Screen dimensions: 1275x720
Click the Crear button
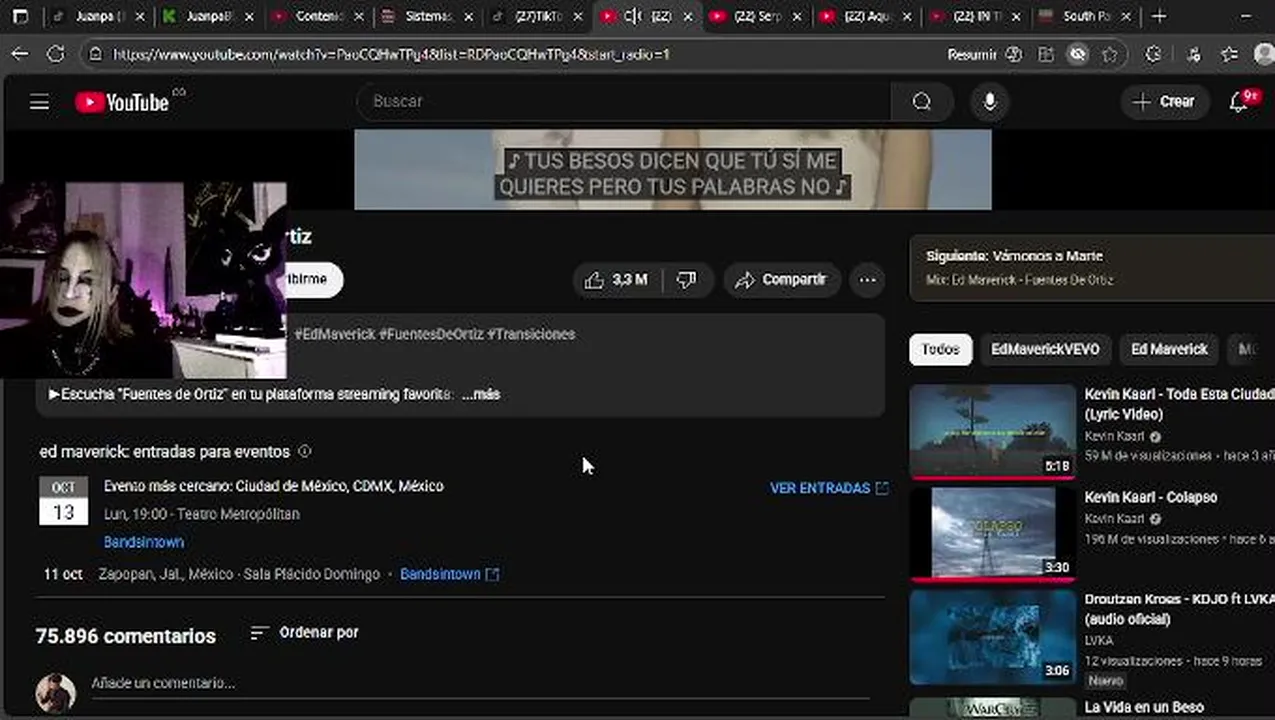click(1164, 101)
